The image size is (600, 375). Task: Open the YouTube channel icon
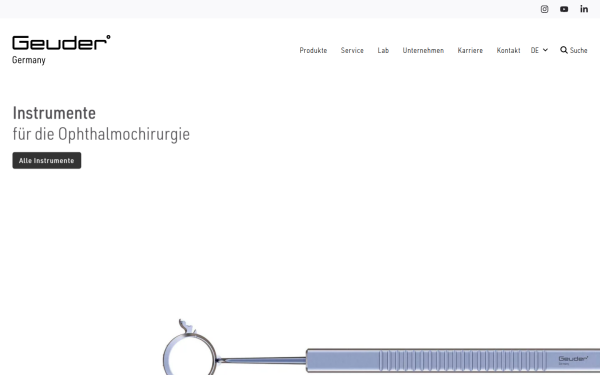[564, 9]
